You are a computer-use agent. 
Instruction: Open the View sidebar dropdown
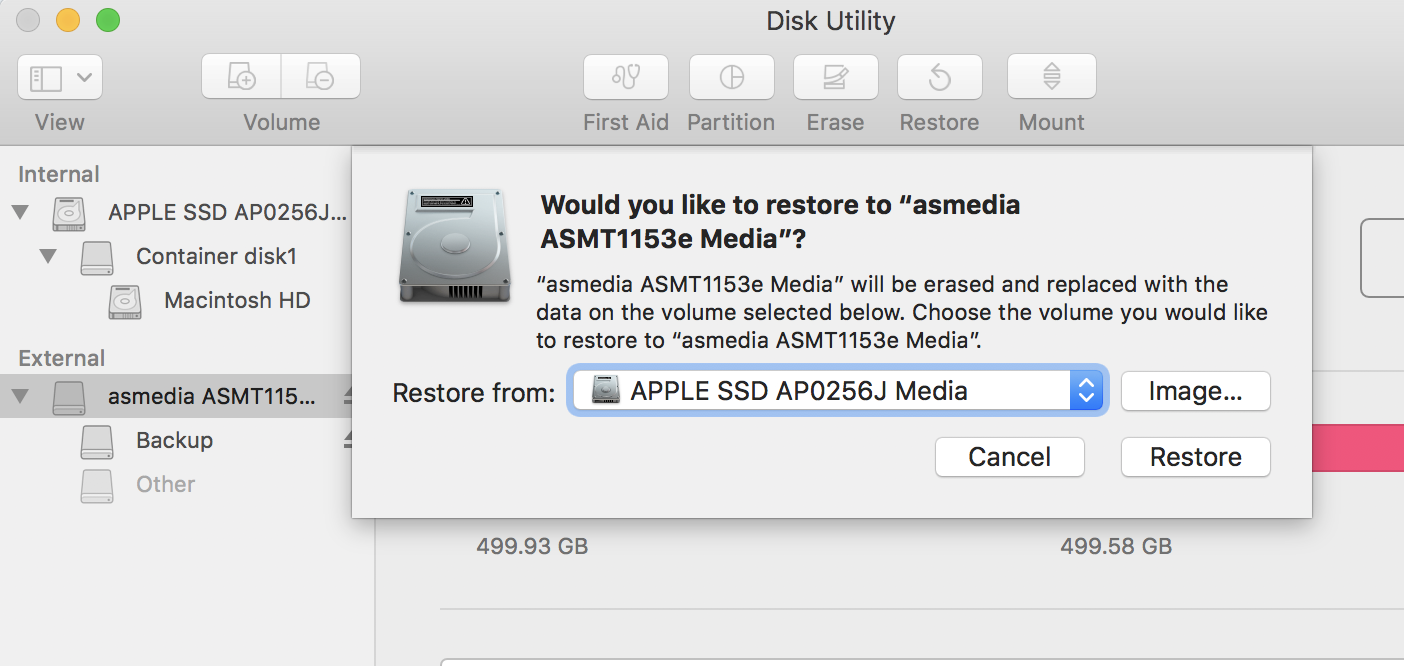click(59, 77)
